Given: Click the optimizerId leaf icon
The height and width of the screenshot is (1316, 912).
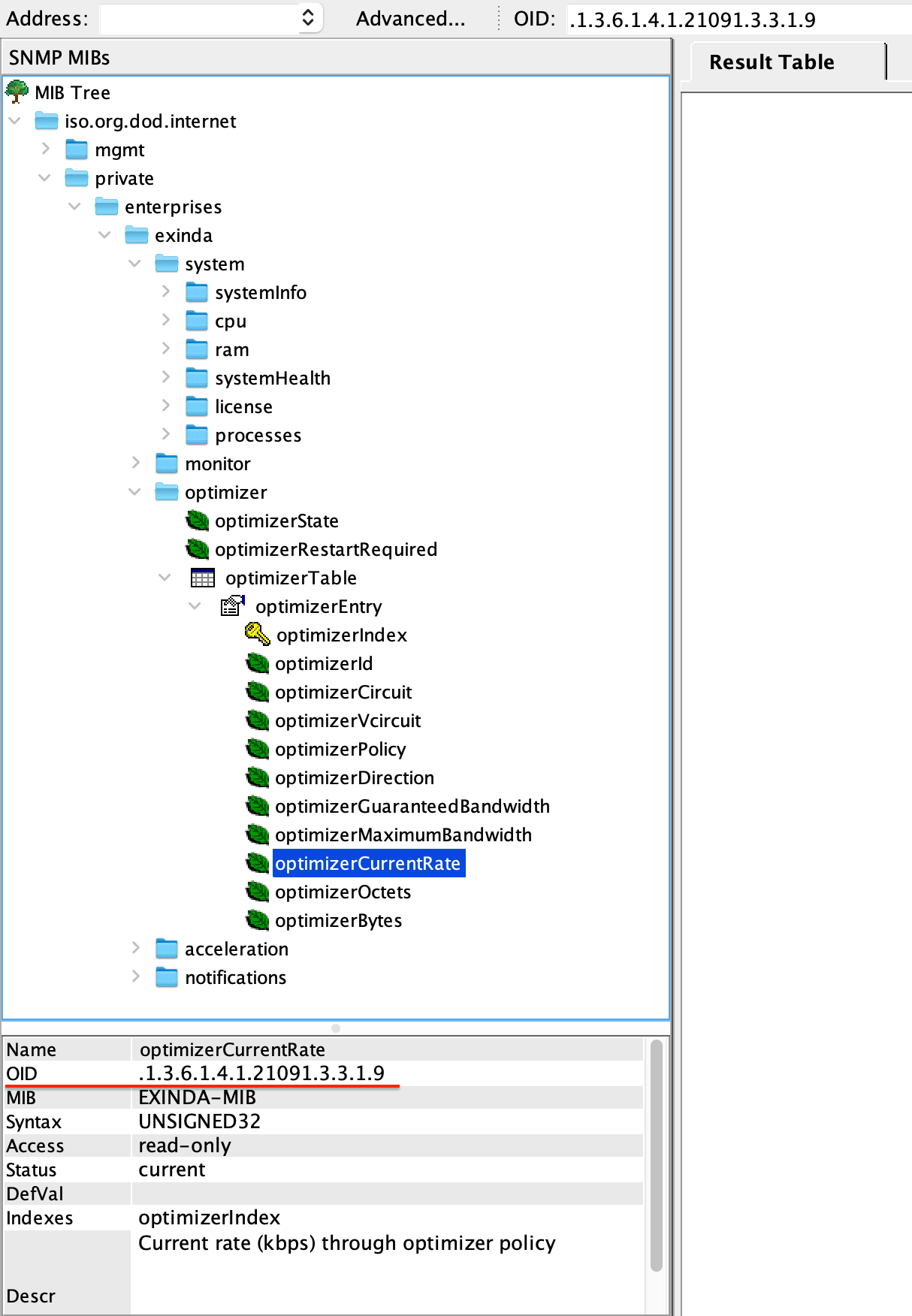Looking at the screenshot, I should [x=258, y=663].
